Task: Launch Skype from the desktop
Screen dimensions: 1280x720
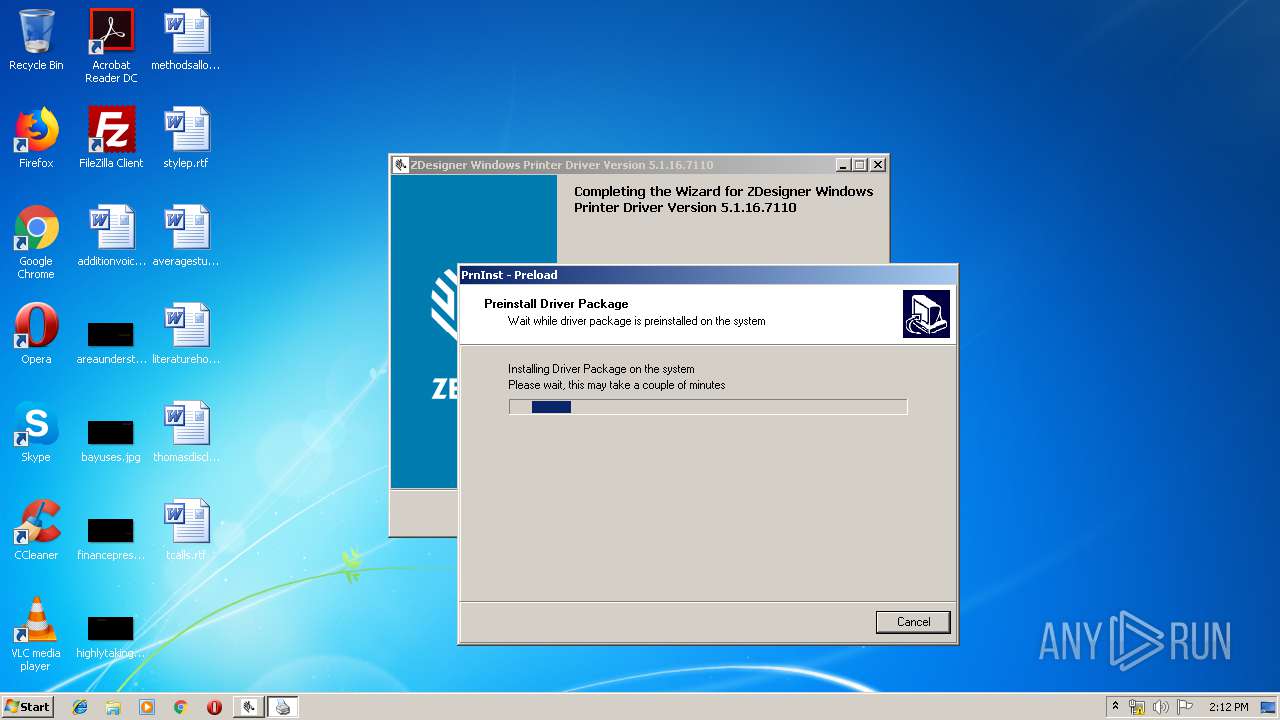Action: click(x=36, y=432)
